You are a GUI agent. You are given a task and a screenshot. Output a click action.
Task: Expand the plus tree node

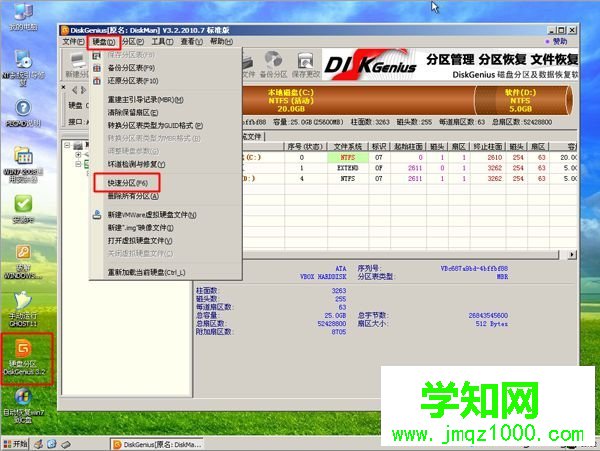(x=78, y=155)
